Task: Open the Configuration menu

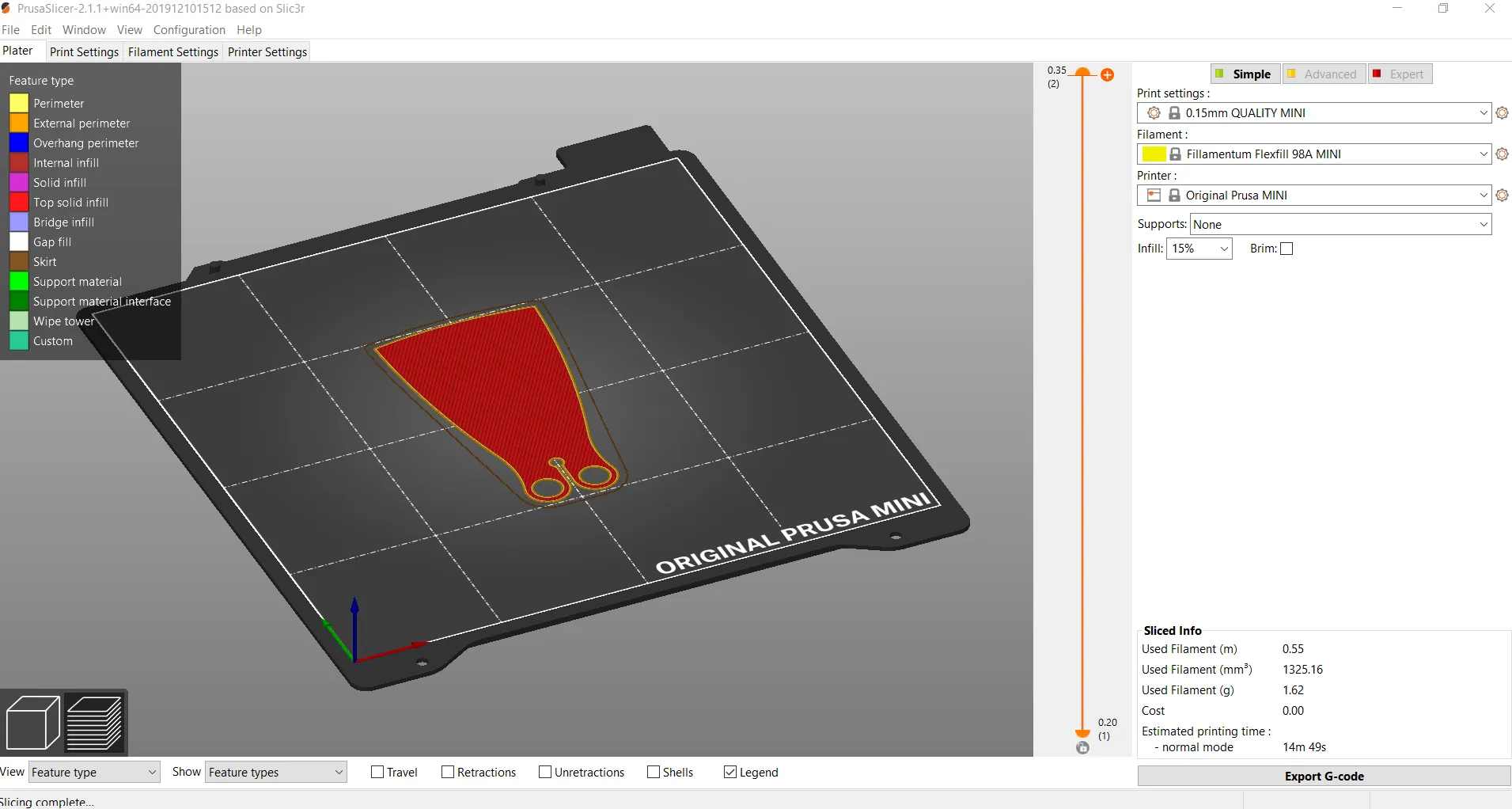Action: click(189, 30)
